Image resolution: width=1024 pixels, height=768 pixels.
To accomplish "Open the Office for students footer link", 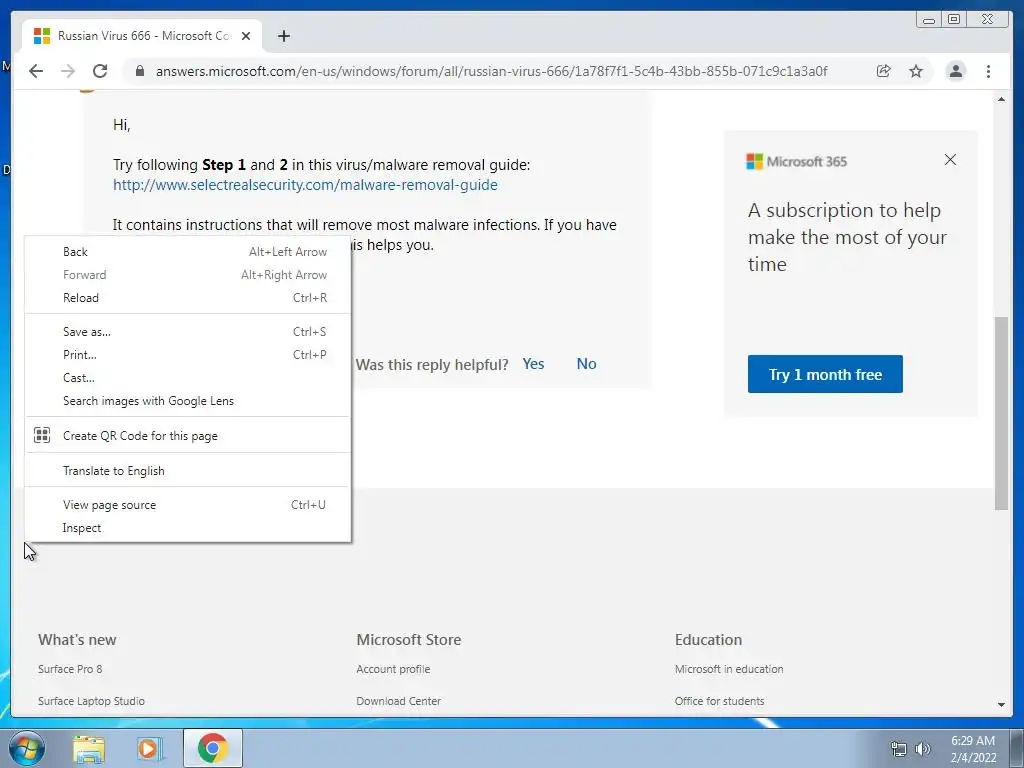I will click(x=719, y=701).
